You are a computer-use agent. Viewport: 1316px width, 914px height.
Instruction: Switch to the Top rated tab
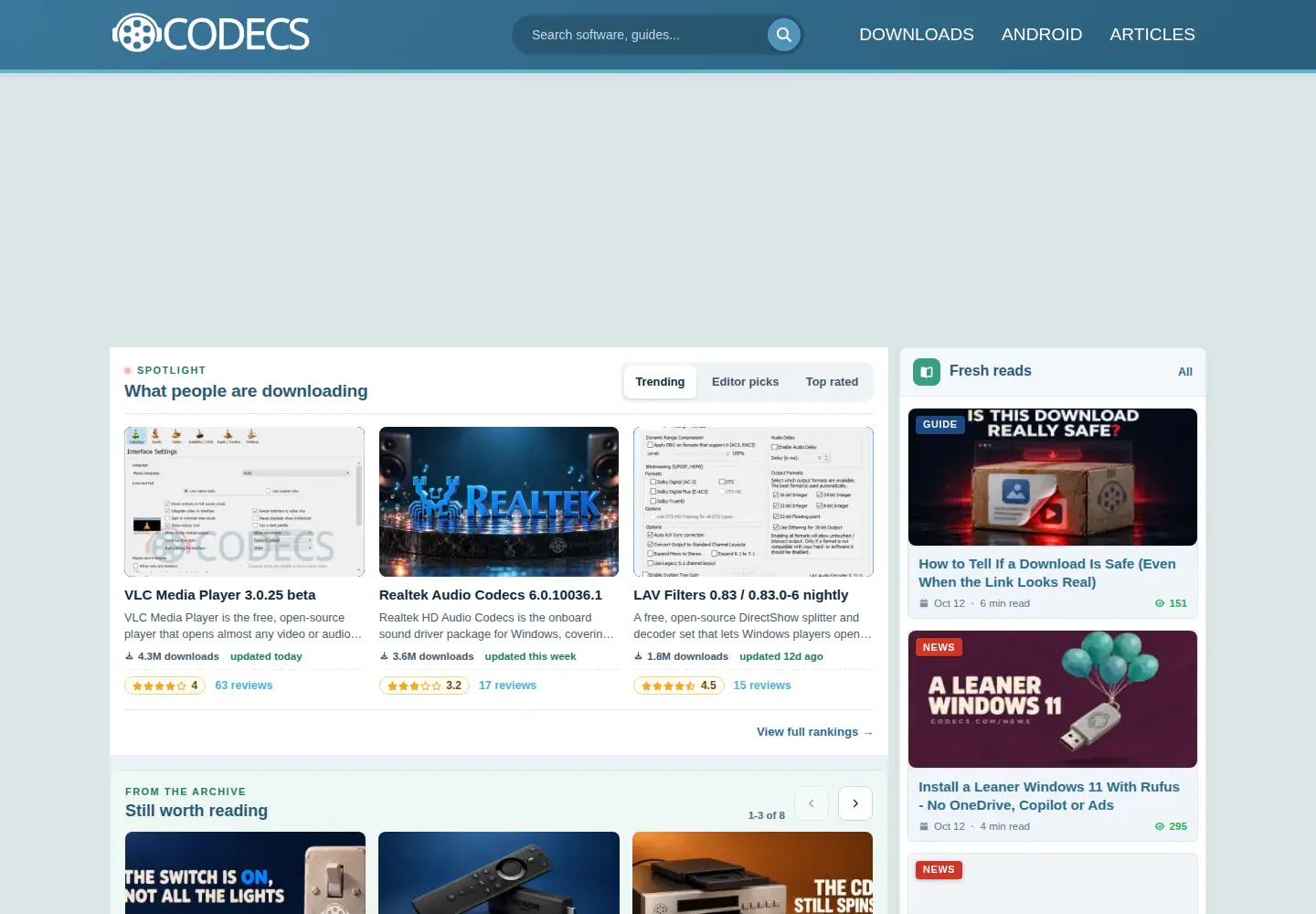pyautogui.click(x=832, y=382)
